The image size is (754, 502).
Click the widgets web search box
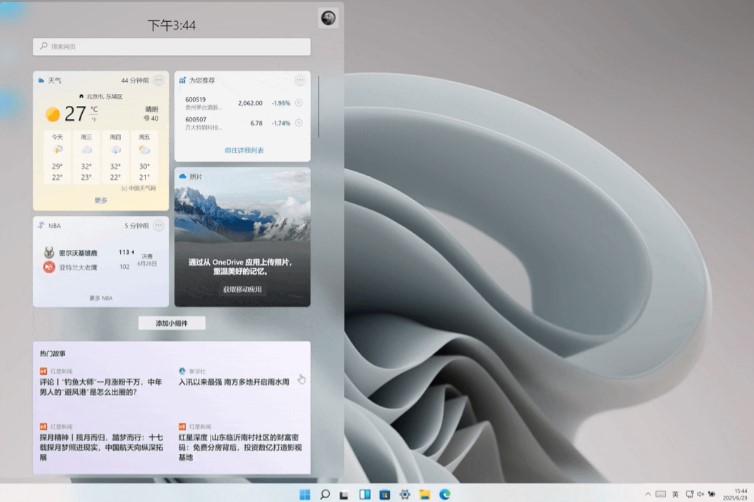tap(172, 47)
